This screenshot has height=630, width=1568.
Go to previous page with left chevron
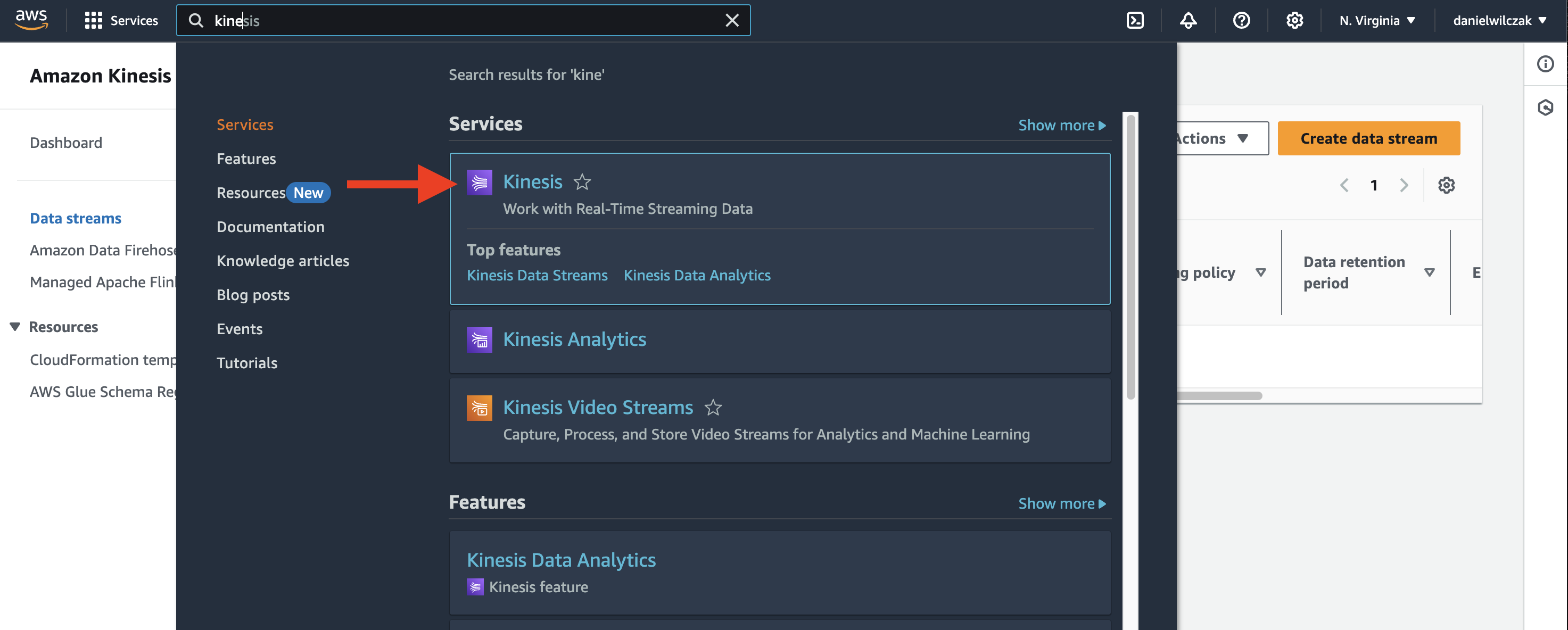[1344, 185]
